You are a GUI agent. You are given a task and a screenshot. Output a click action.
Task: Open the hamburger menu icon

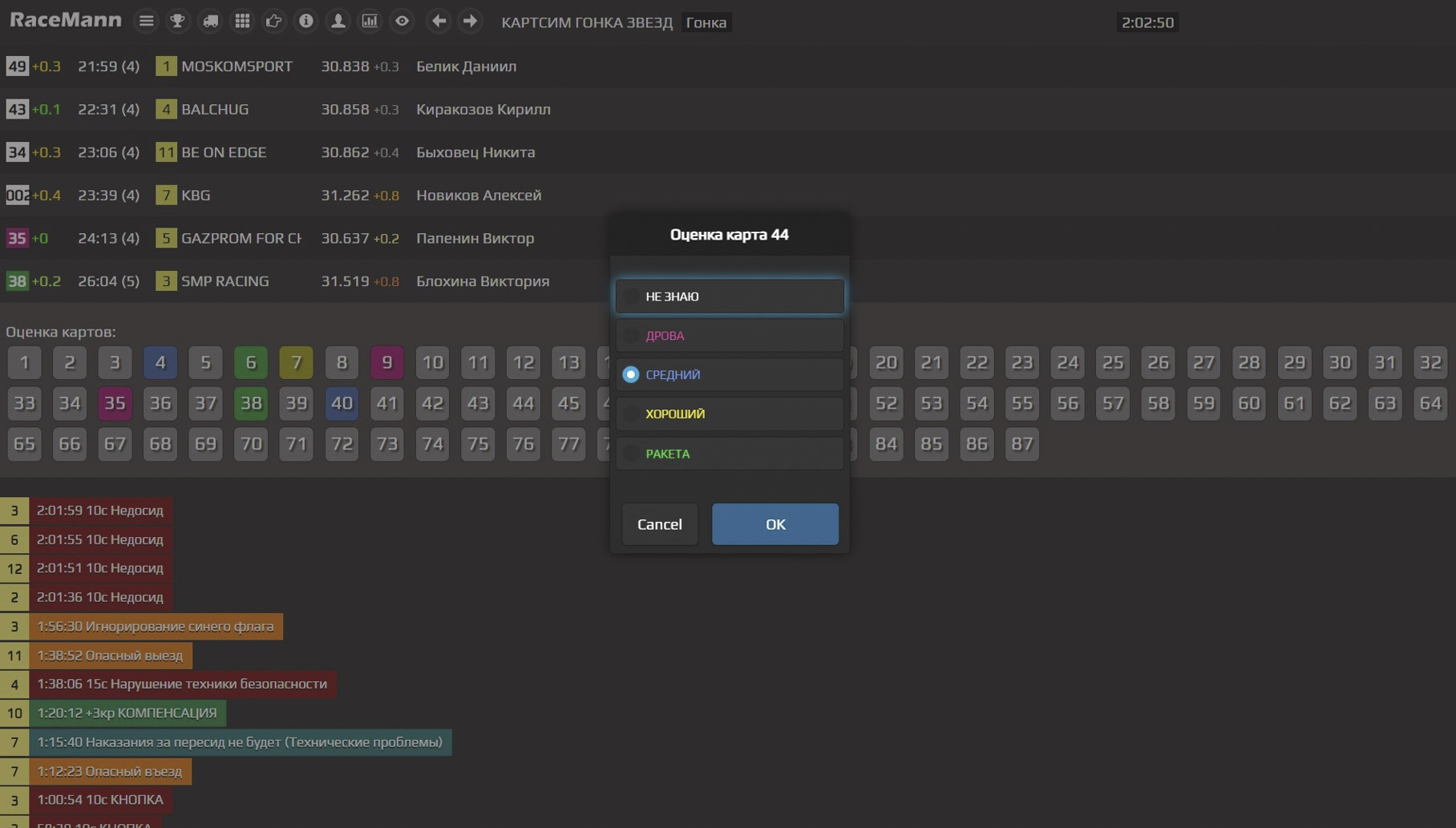click(x=146, y=22)
